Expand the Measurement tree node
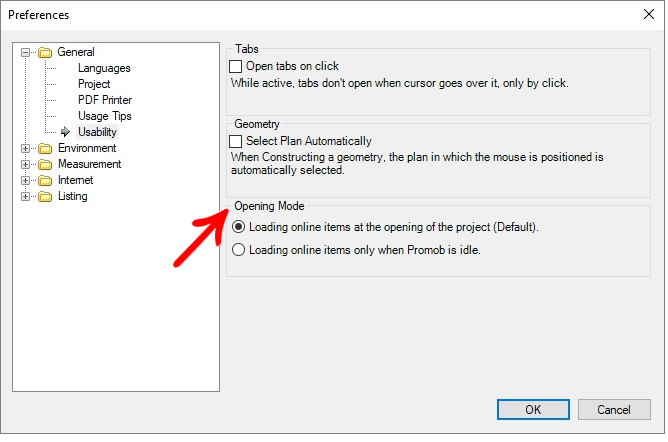 coord(26,164)
